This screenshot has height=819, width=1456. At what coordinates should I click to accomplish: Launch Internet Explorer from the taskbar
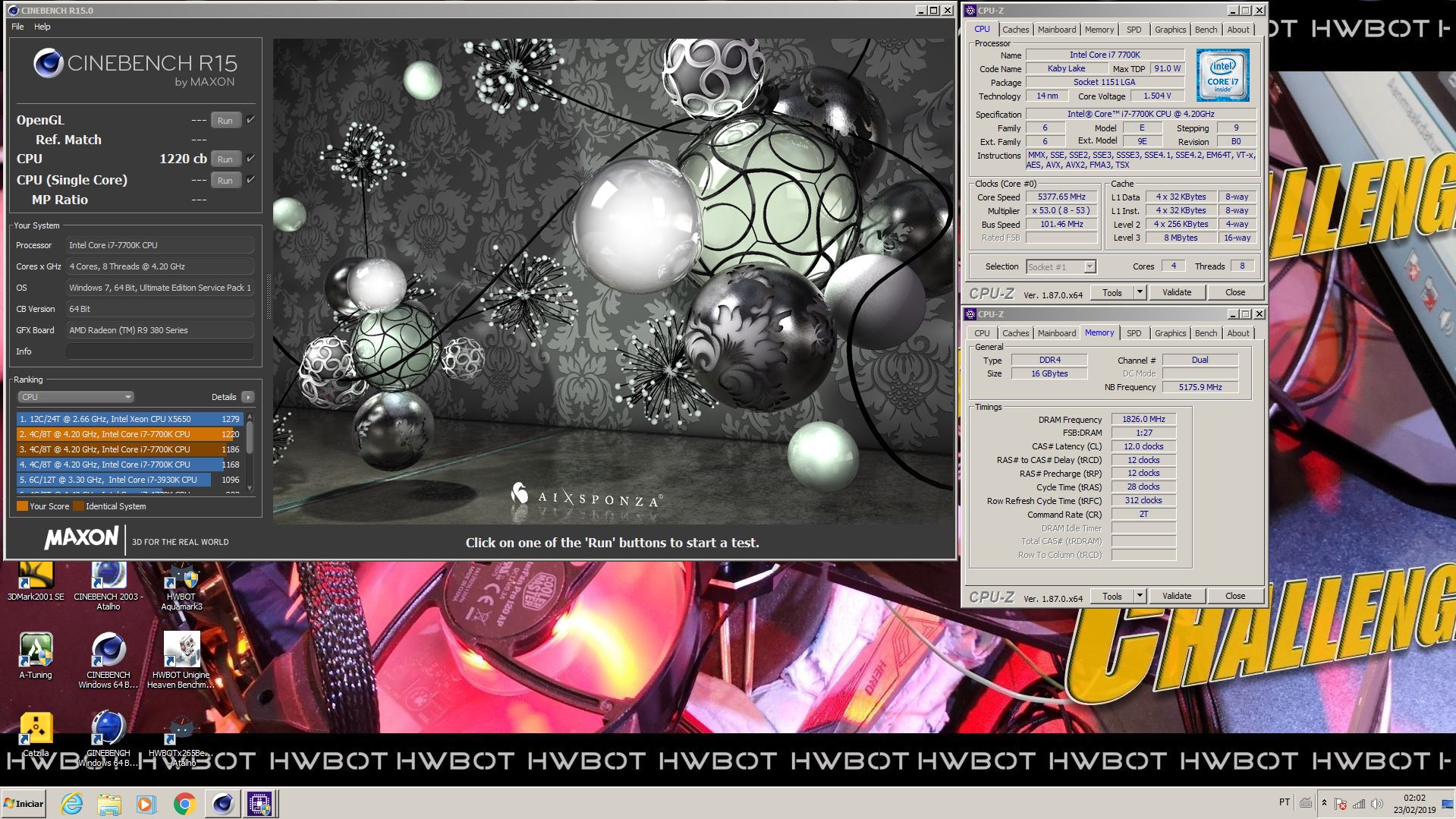pos(72,804)
